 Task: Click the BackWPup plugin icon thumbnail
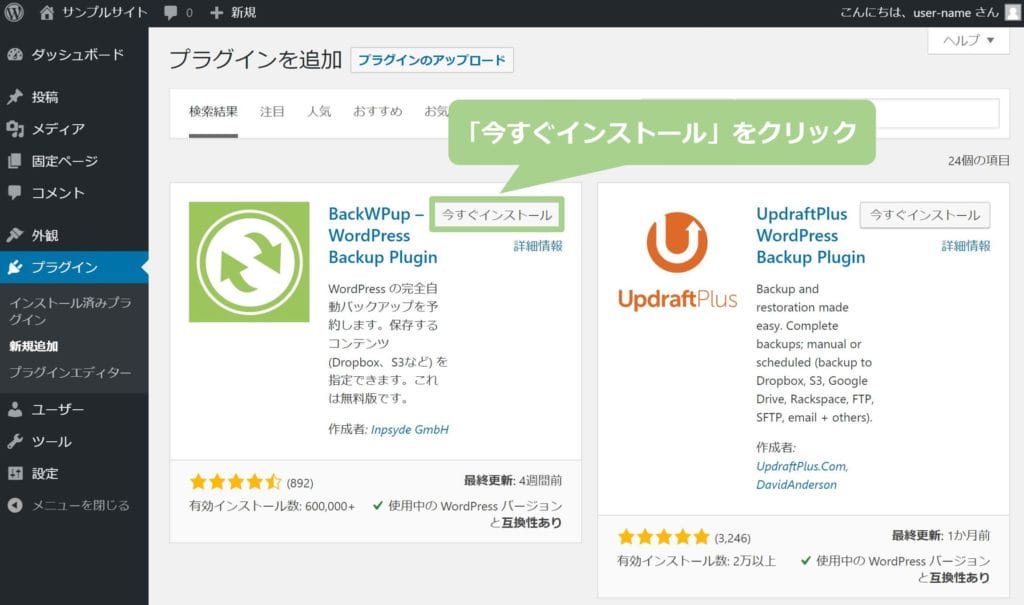[x=249, y=262]
